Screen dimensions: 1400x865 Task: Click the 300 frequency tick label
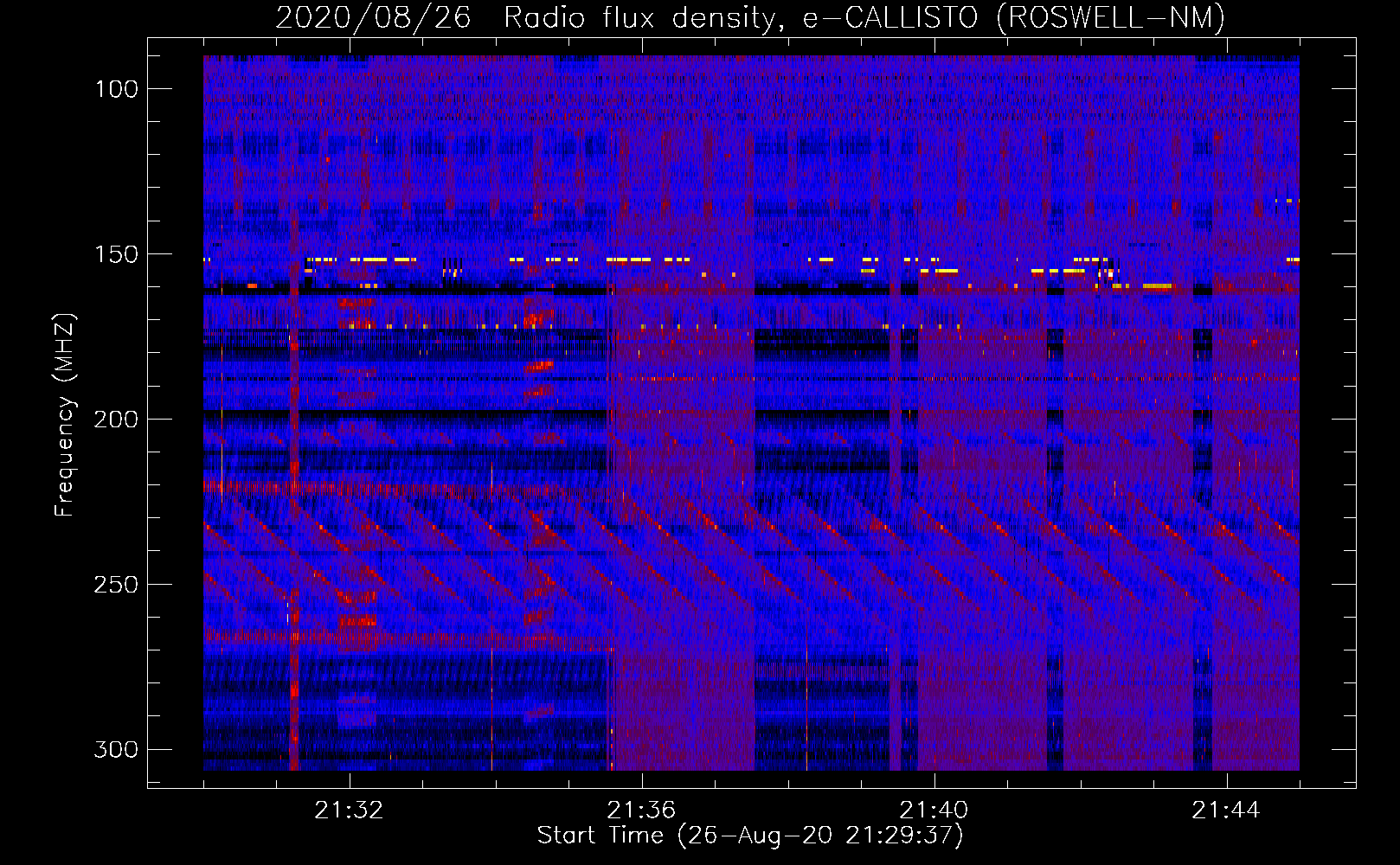pyautogui.click(x=117, y=749)
